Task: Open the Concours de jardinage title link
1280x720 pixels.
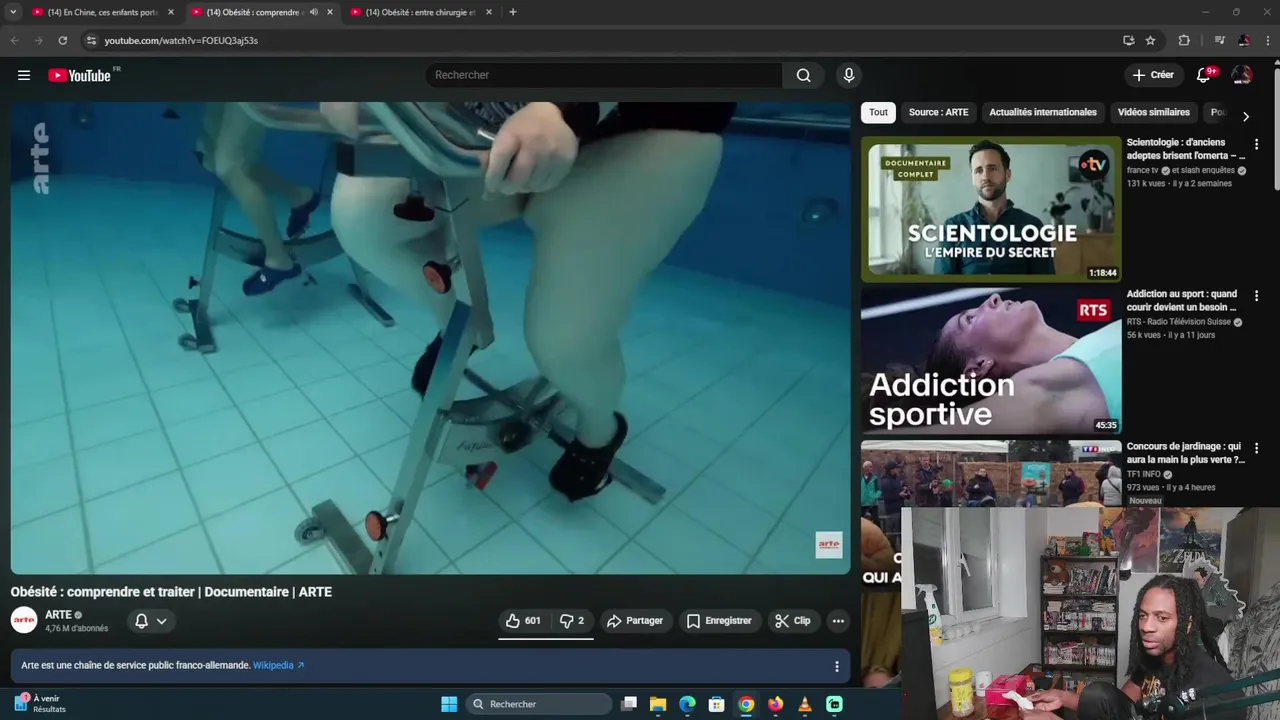Action: 1186,453
